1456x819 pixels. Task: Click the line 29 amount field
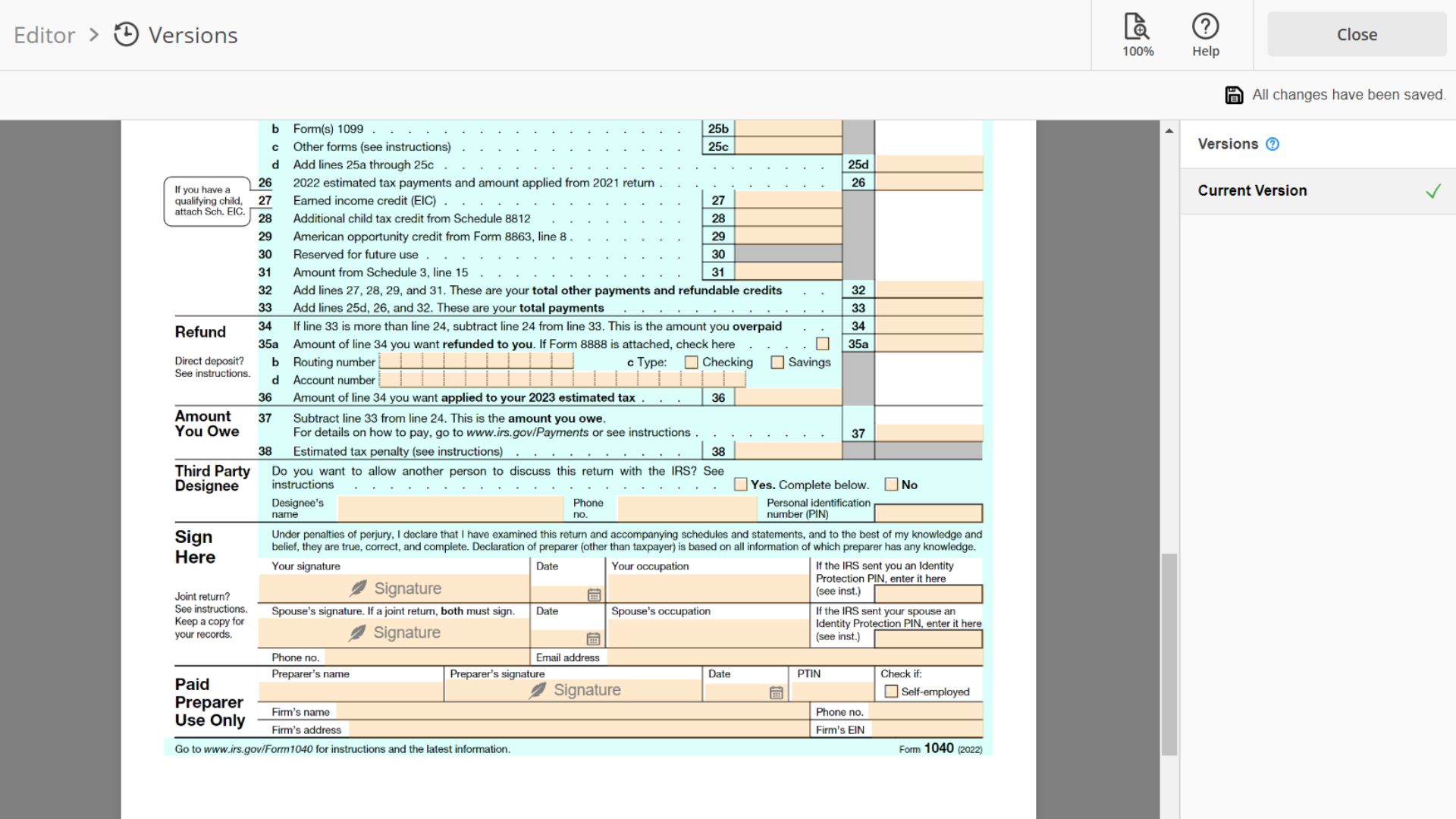[x=789, y=237]
